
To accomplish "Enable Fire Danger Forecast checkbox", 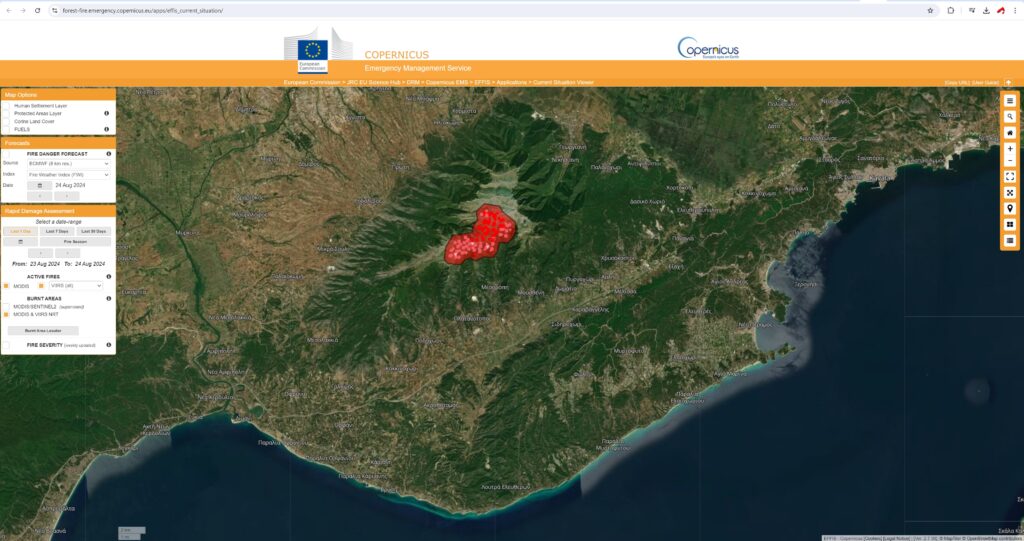I will point(7,154).
